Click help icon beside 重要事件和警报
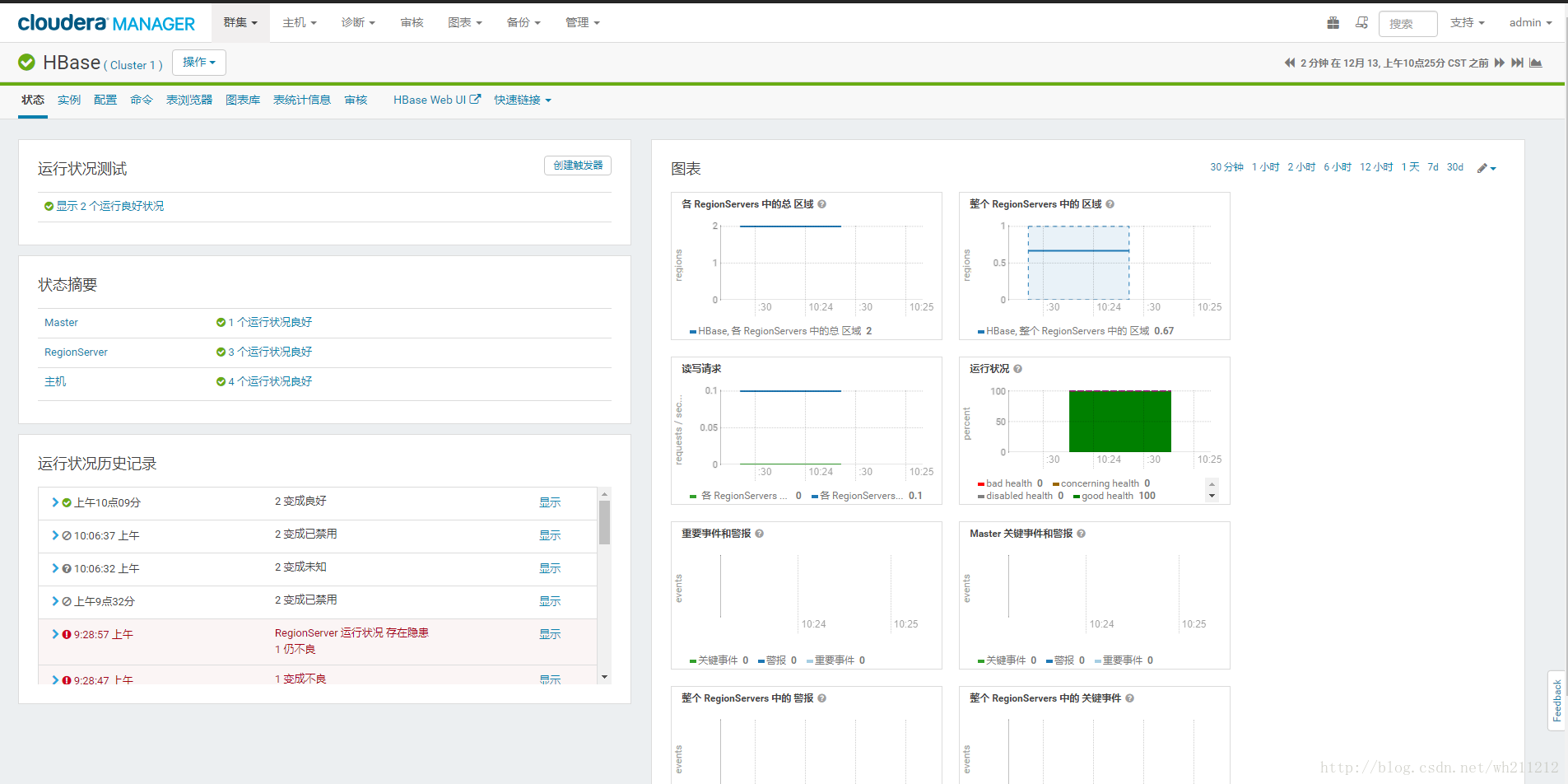Screen dimensions: 1568x784 coord(759,534)
